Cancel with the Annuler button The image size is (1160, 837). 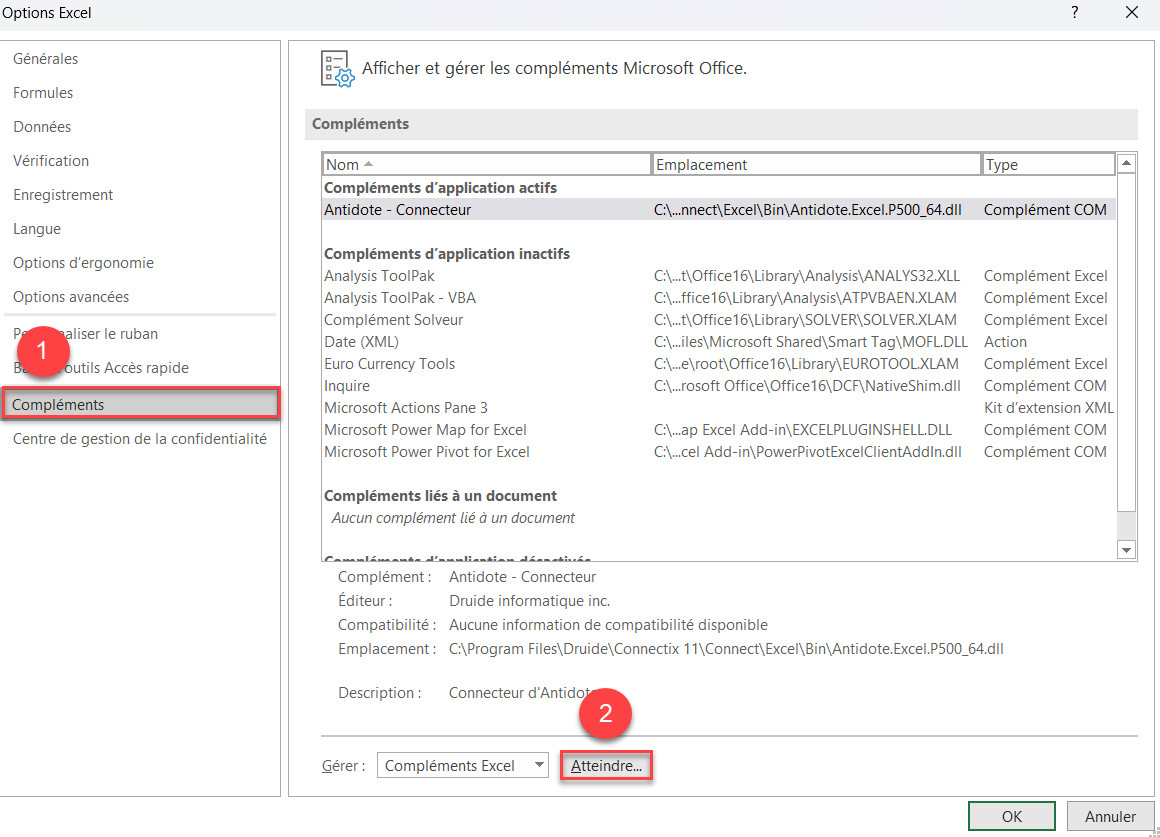pyautogui.click(x=1110, y=816)
